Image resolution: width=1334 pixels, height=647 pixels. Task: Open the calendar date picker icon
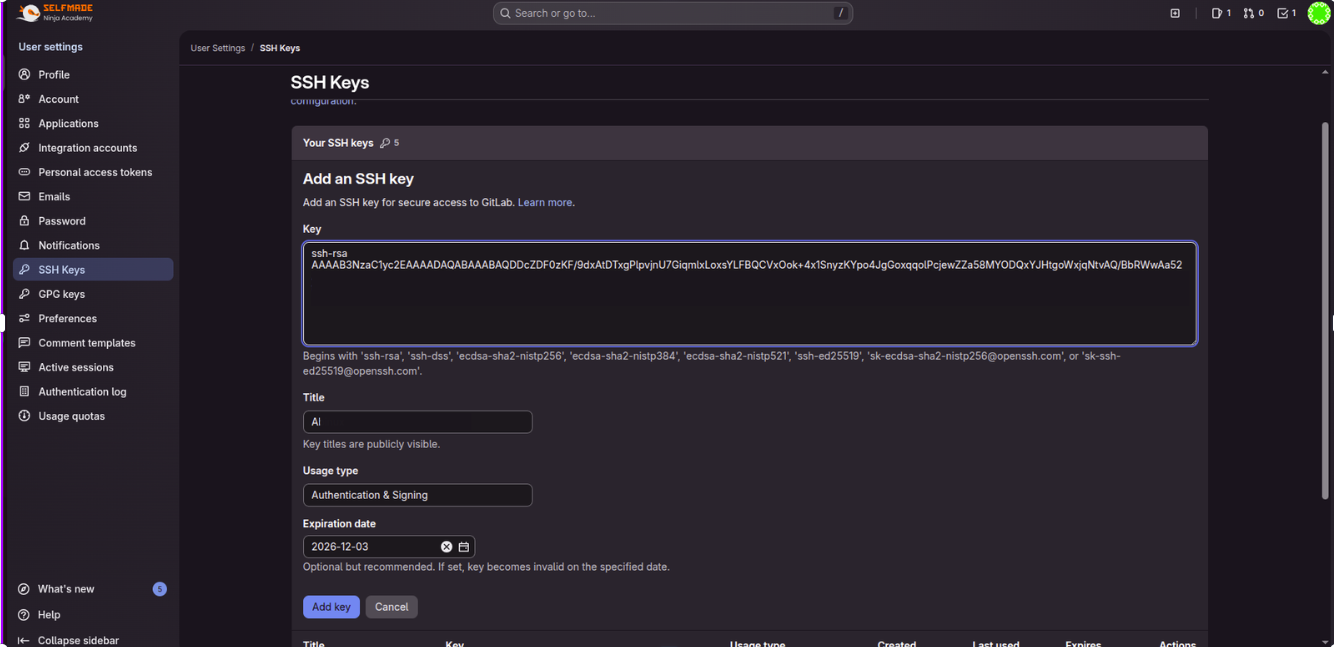point(464,547)
